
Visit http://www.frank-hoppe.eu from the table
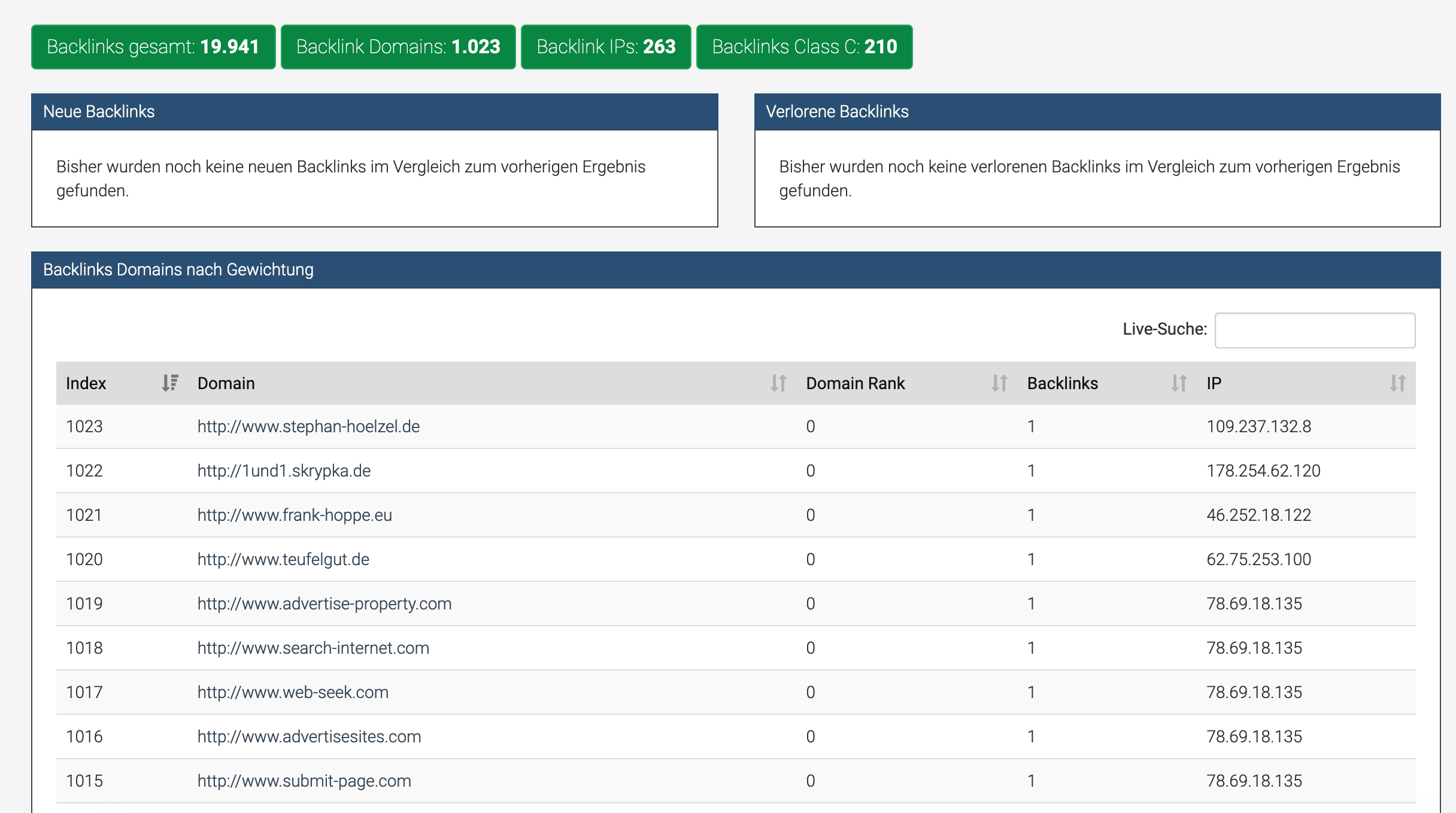point(295,515)
